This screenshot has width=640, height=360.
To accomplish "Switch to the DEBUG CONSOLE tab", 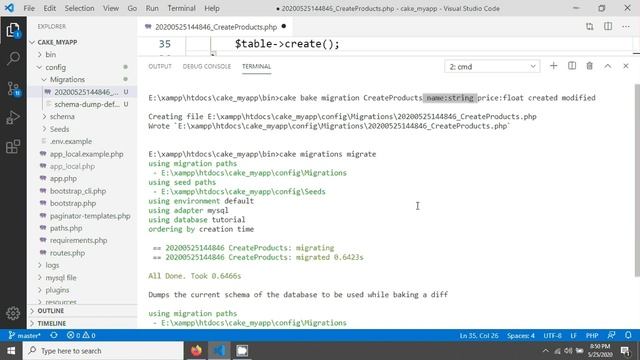I will point(207,66).
